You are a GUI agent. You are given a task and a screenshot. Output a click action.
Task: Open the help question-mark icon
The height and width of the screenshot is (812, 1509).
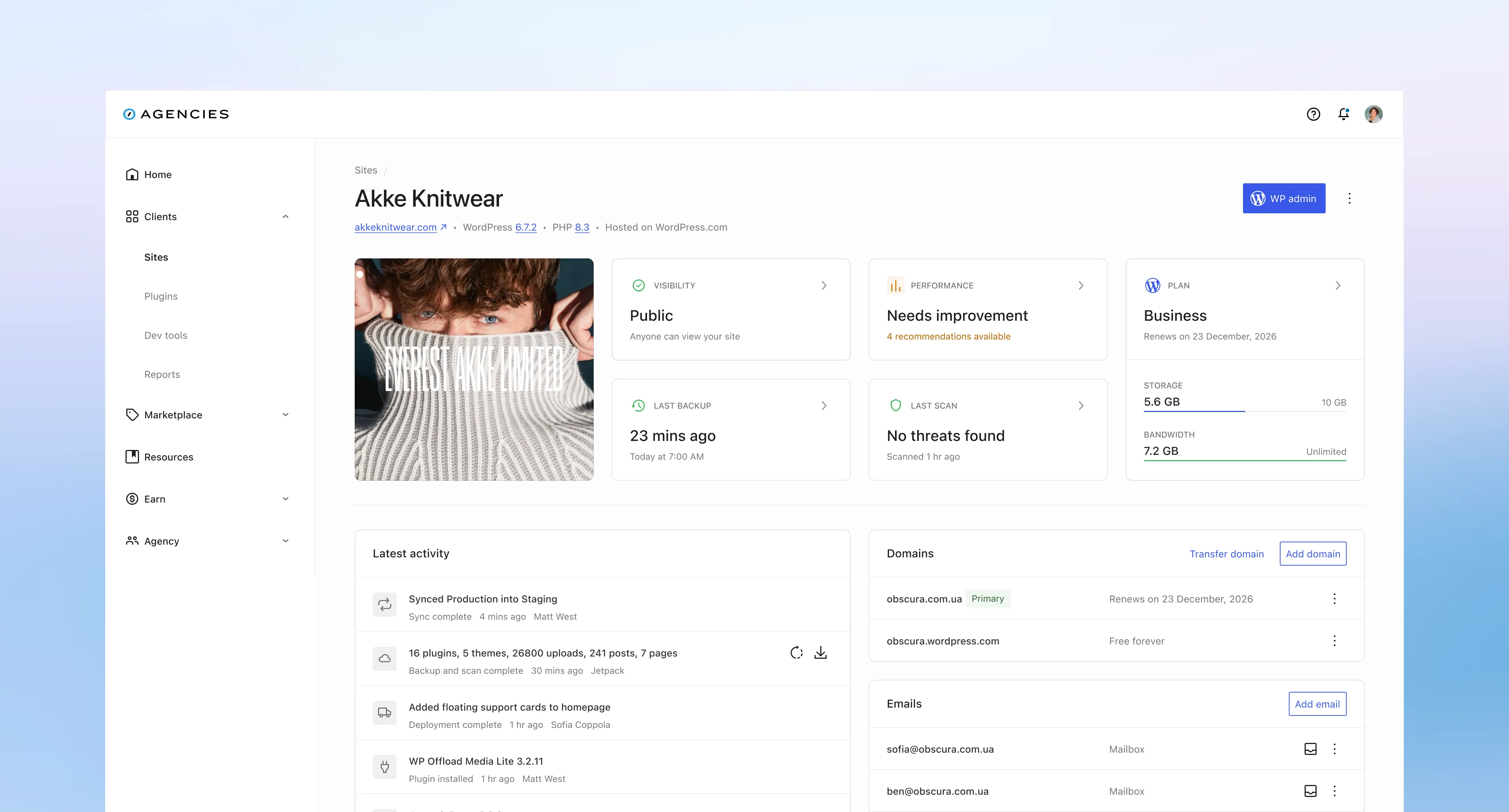pos(1313,113)
